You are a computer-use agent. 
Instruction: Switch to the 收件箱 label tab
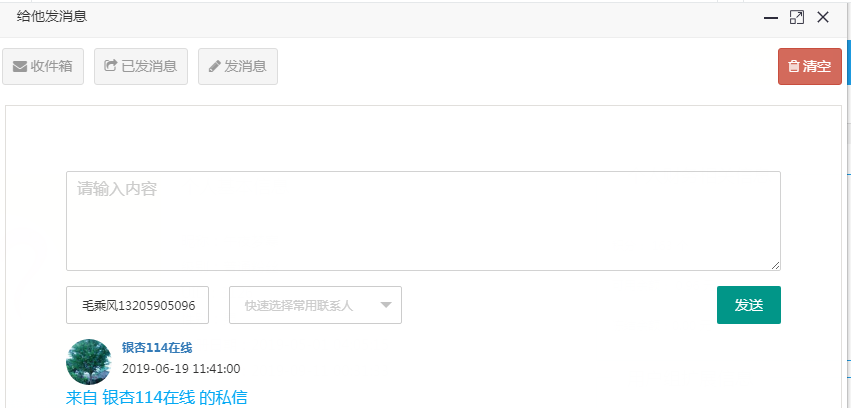click(x=51, y=67)
